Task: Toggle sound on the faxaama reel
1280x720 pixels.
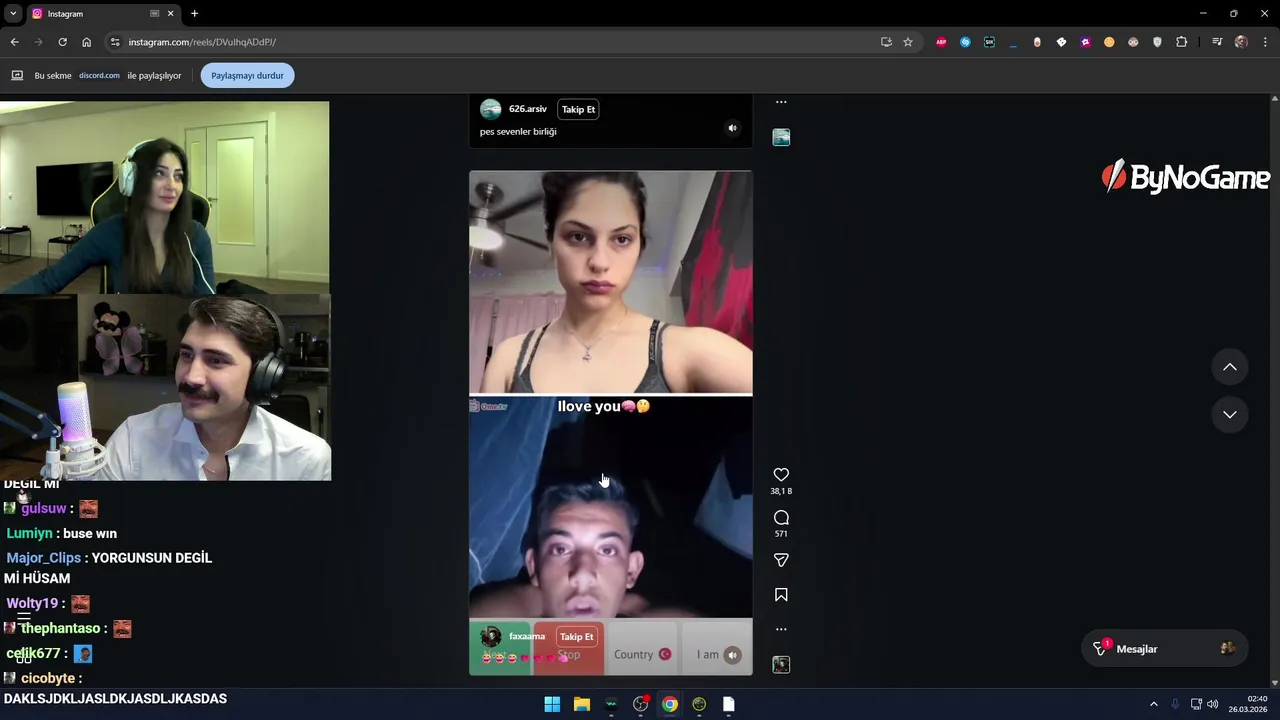Action: pos(732,655)
